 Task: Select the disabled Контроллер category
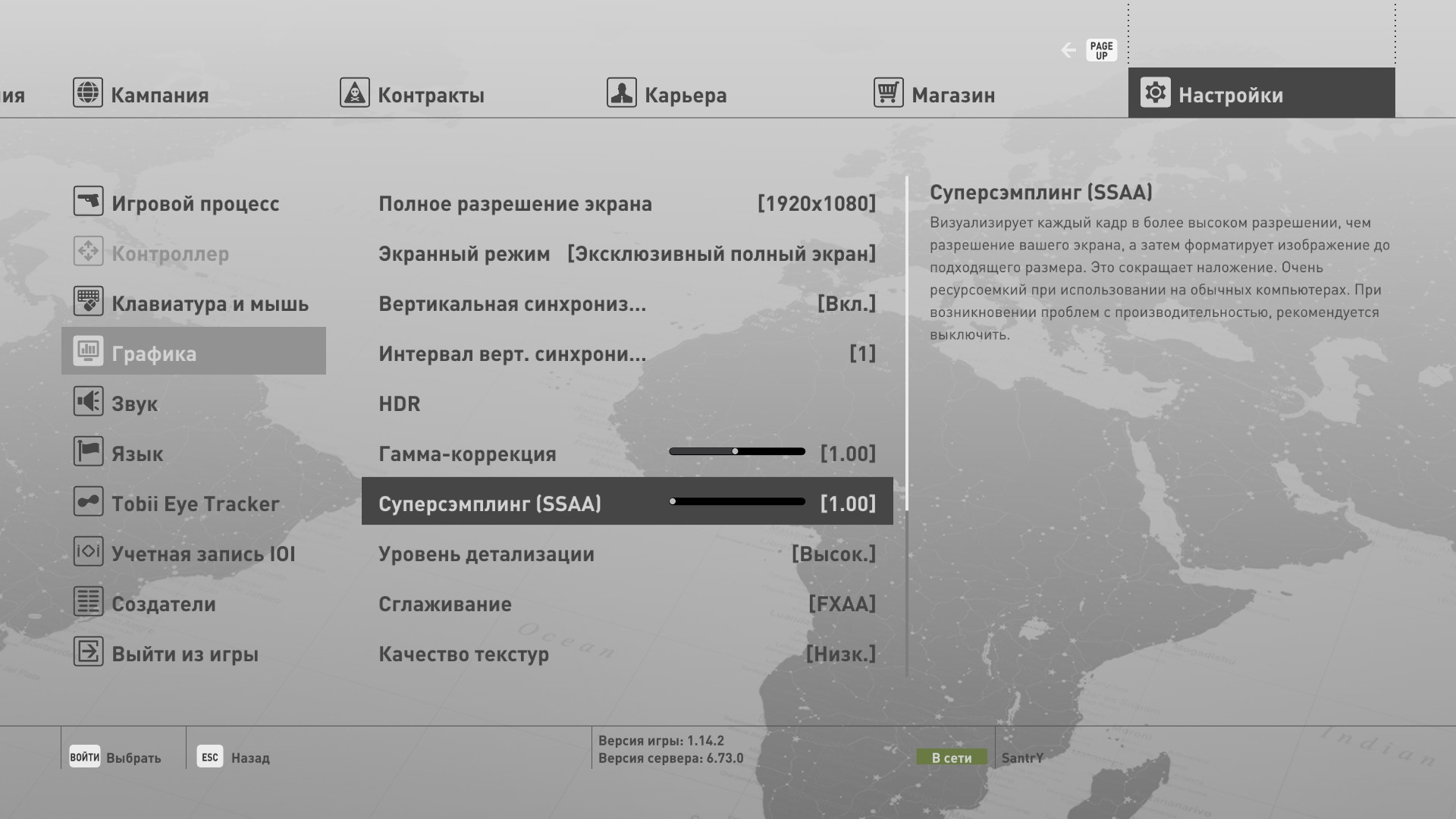pos(193,252)
